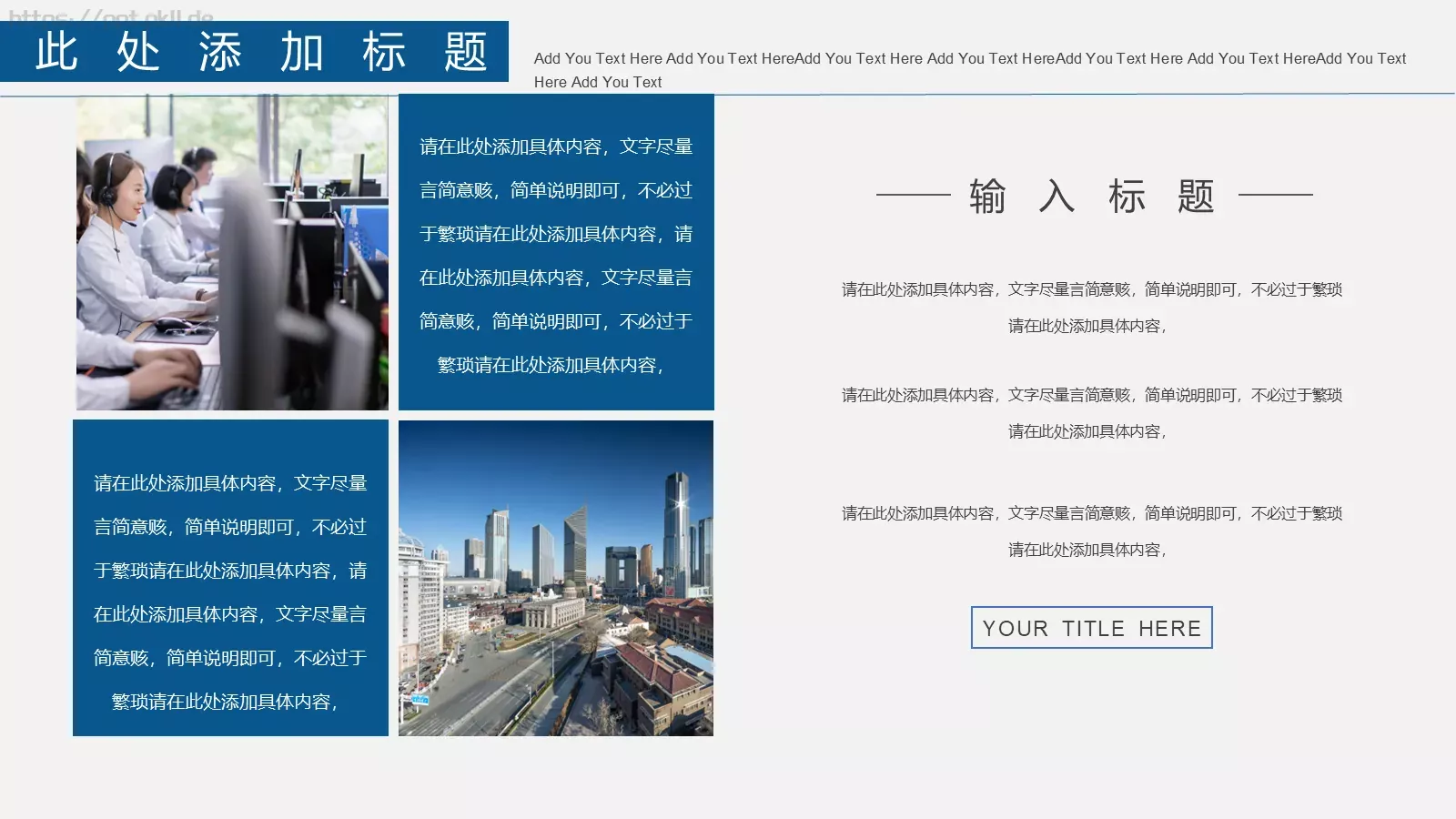The width and height of the screenshot is (1456, 819).
Task: Click the blue text box beside the call center photo
Action: coord(556,252)
